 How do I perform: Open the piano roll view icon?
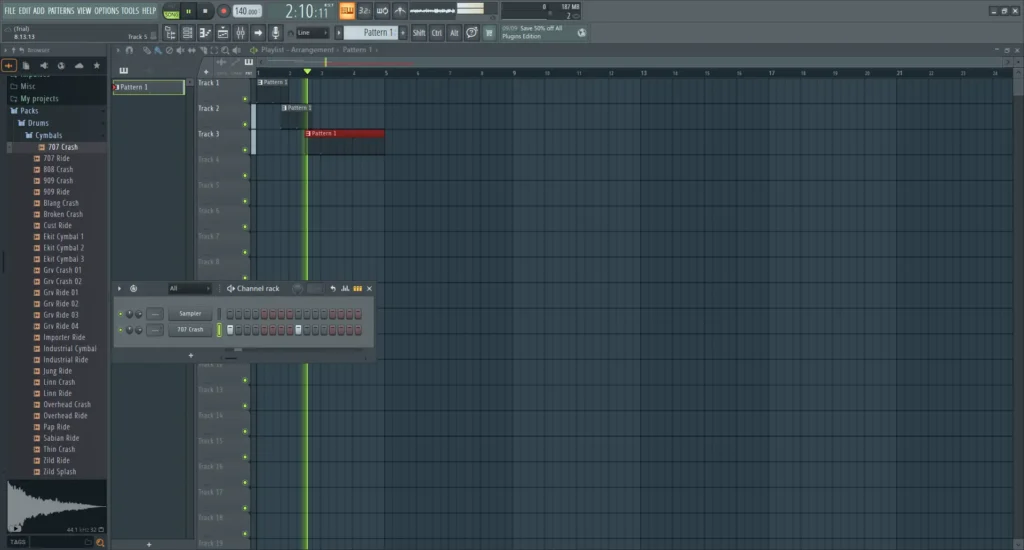205,33
